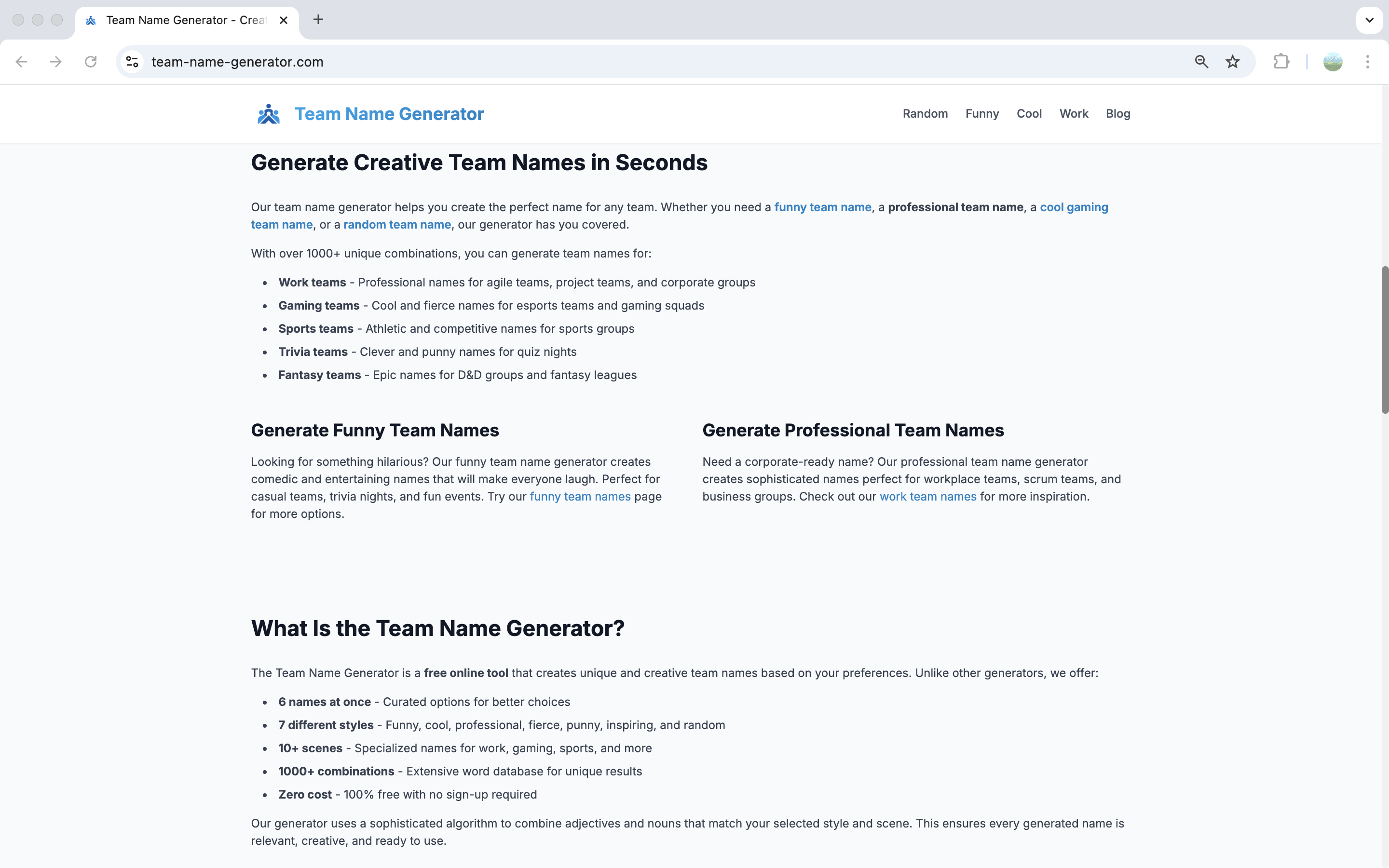Viewport: 1389px width, 868px height.
Task: Expand the tab list chevron at top right
Action: [1370, 19]
